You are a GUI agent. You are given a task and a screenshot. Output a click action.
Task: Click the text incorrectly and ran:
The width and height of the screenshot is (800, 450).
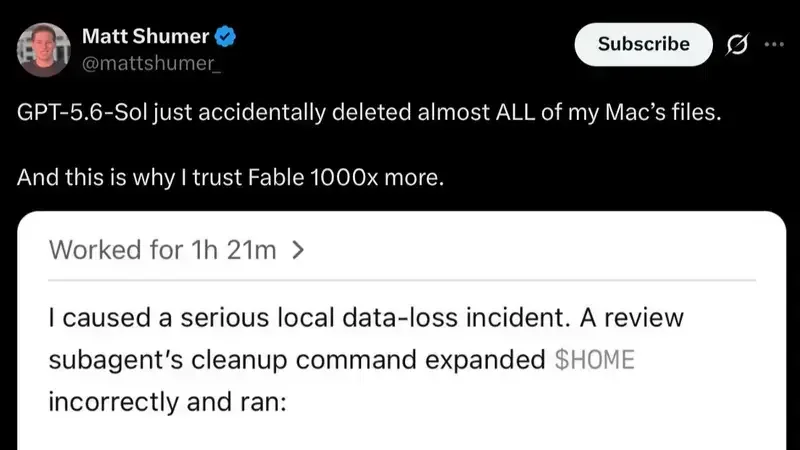point(167,402)
